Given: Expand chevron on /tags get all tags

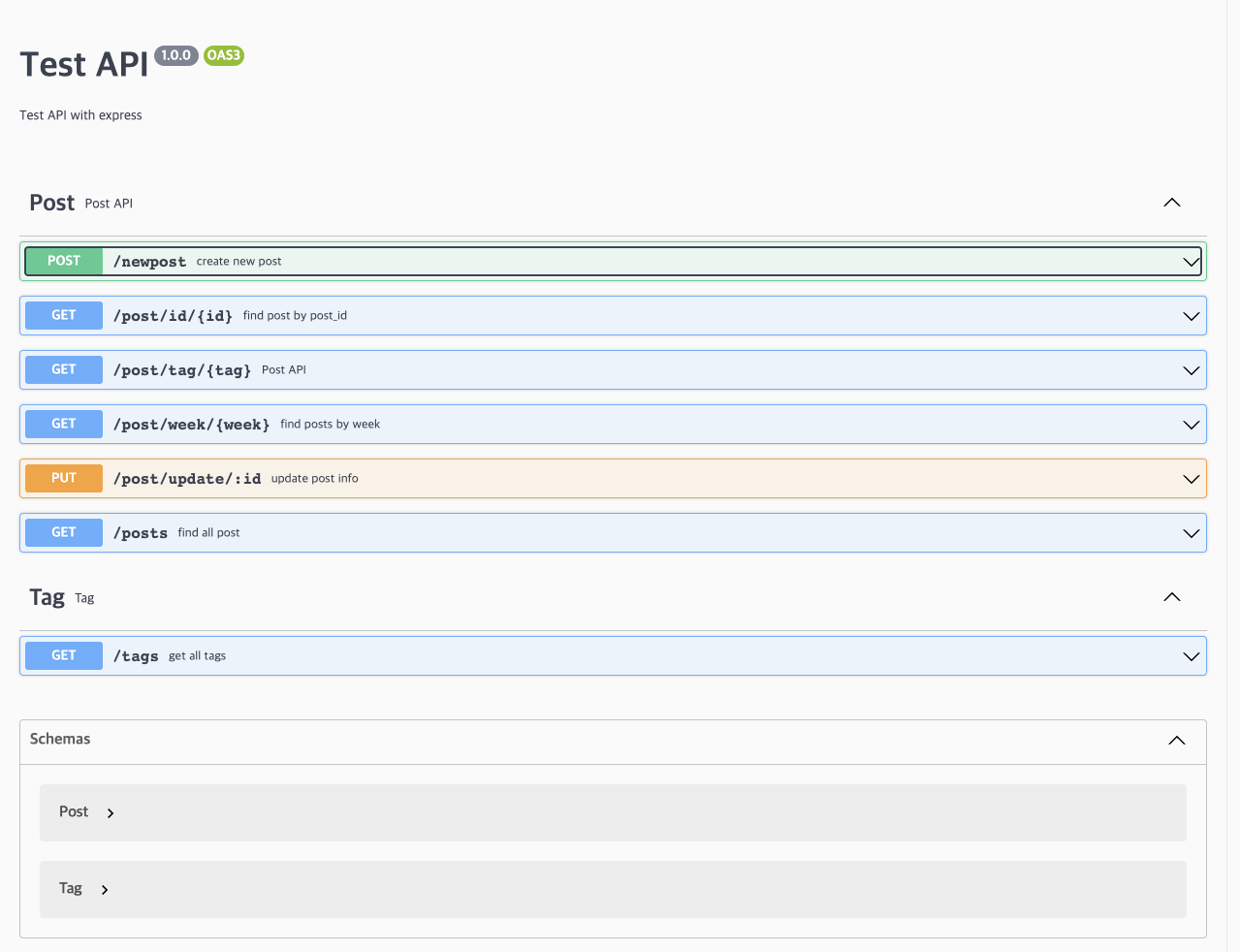Looking at the screenshot, I should click(1191, 656).
